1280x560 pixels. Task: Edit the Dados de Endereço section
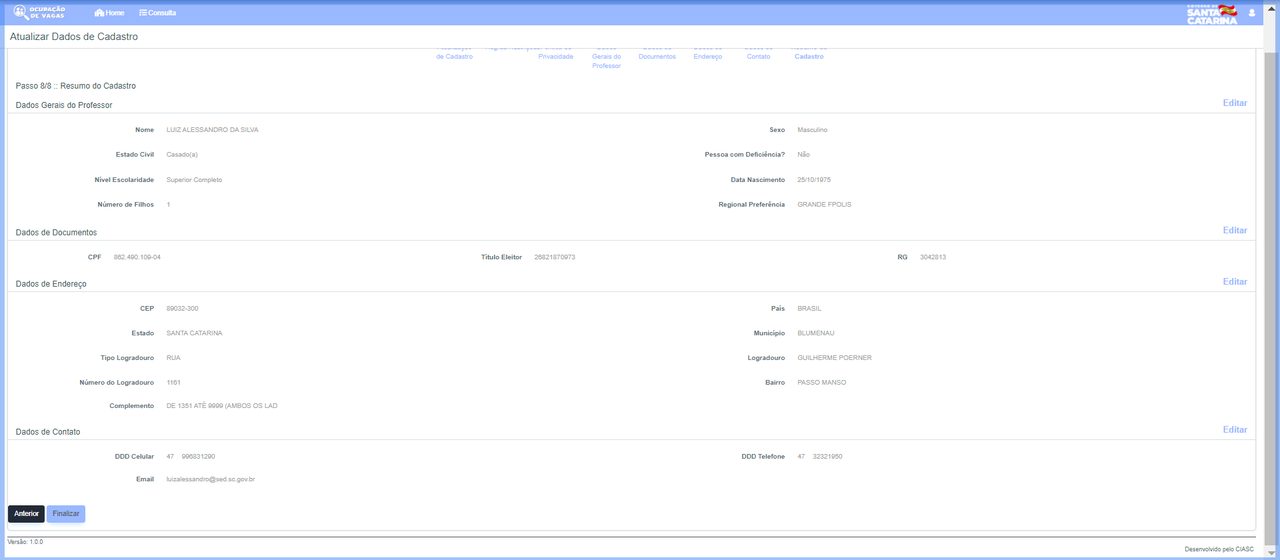[1235, 282]
